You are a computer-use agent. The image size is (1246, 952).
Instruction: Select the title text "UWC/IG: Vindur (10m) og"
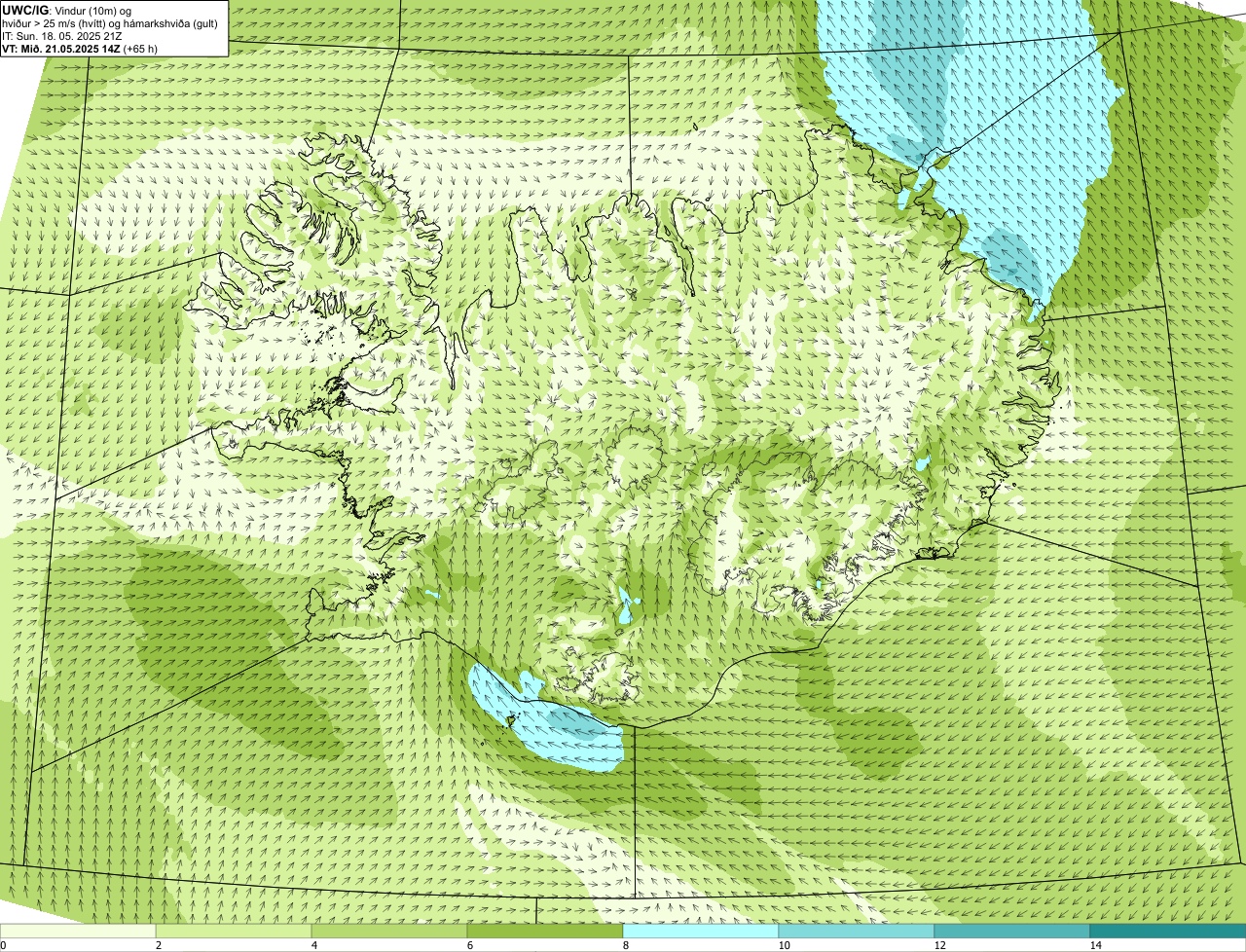tap(66, 10)
